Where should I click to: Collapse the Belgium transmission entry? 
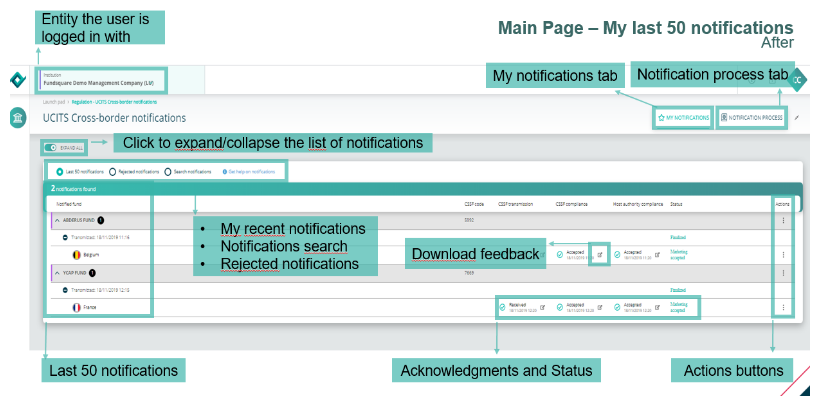point(65,238)
